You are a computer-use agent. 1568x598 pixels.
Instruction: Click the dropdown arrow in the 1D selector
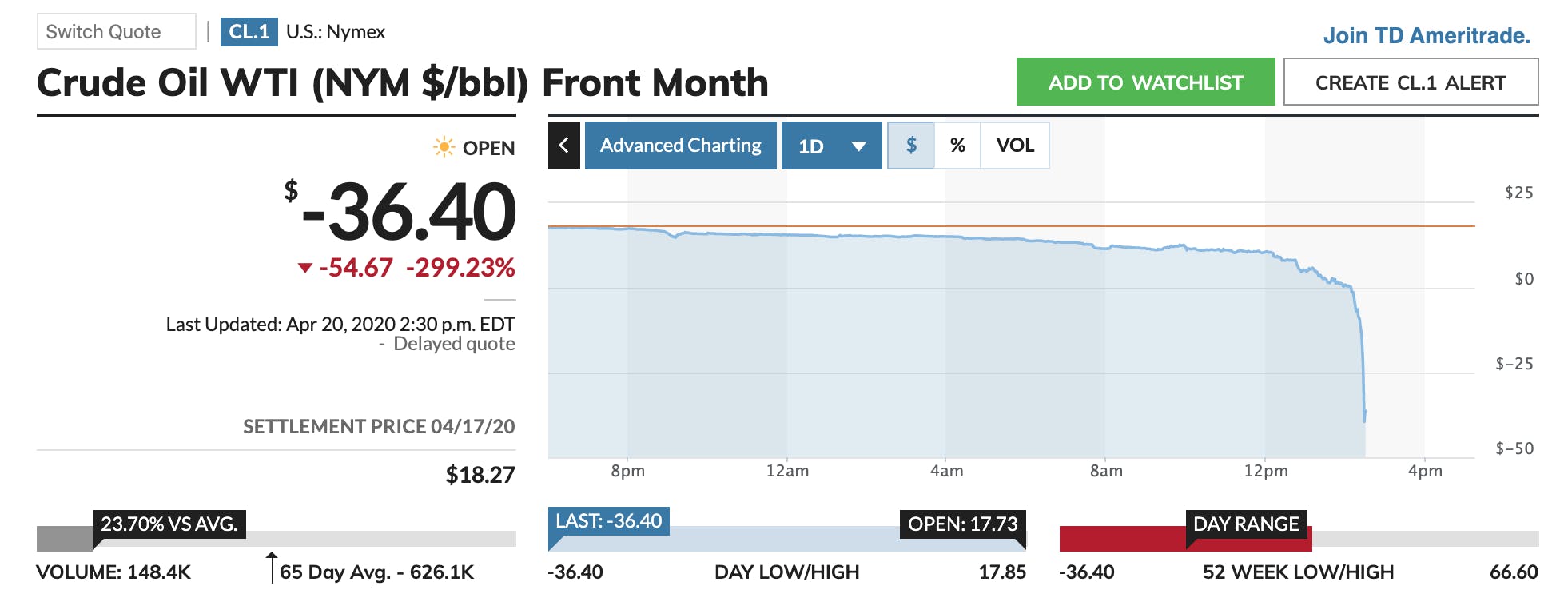click(x=859, y=146)
